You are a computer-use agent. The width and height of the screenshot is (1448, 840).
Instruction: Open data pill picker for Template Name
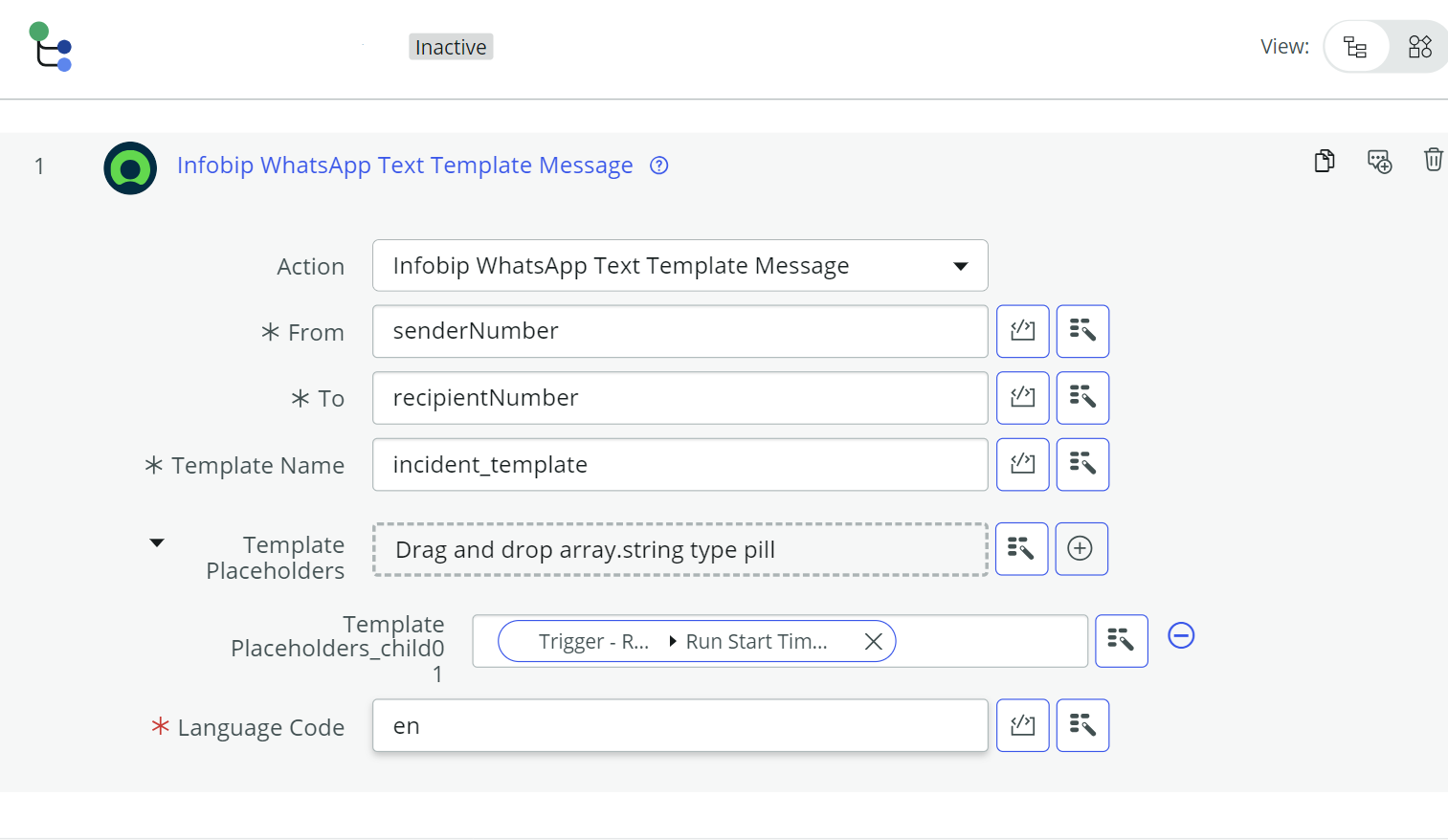pyautogui.click(x=1082, y=465)
